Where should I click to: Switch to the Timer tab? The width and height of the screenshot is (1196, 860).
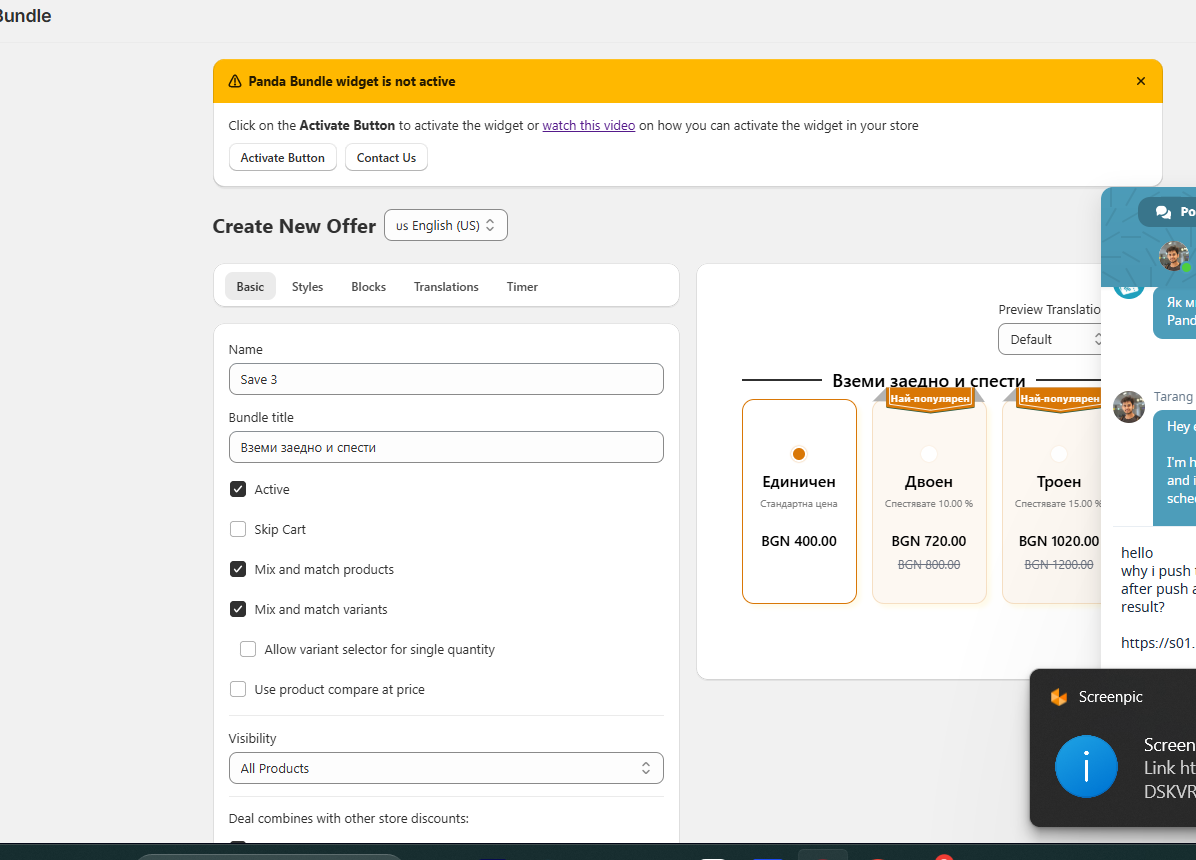(x=522, y=286)
